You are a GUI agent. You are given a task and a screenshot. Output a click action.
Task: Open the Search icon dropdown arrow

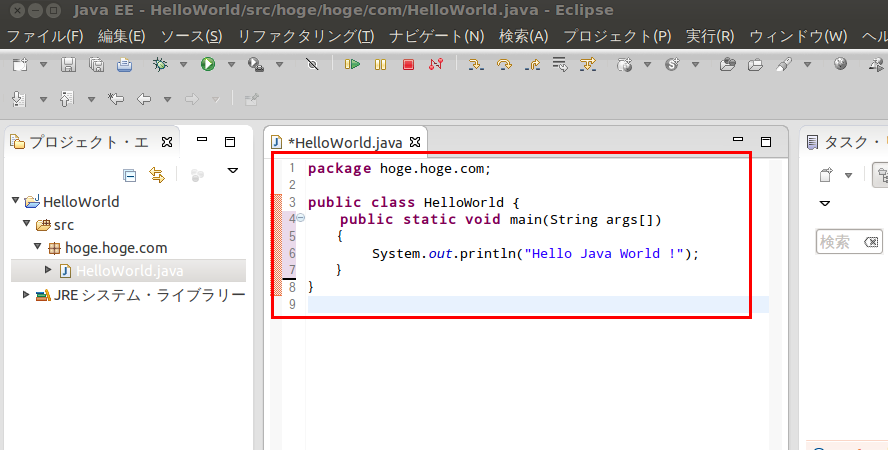[807, 65]
